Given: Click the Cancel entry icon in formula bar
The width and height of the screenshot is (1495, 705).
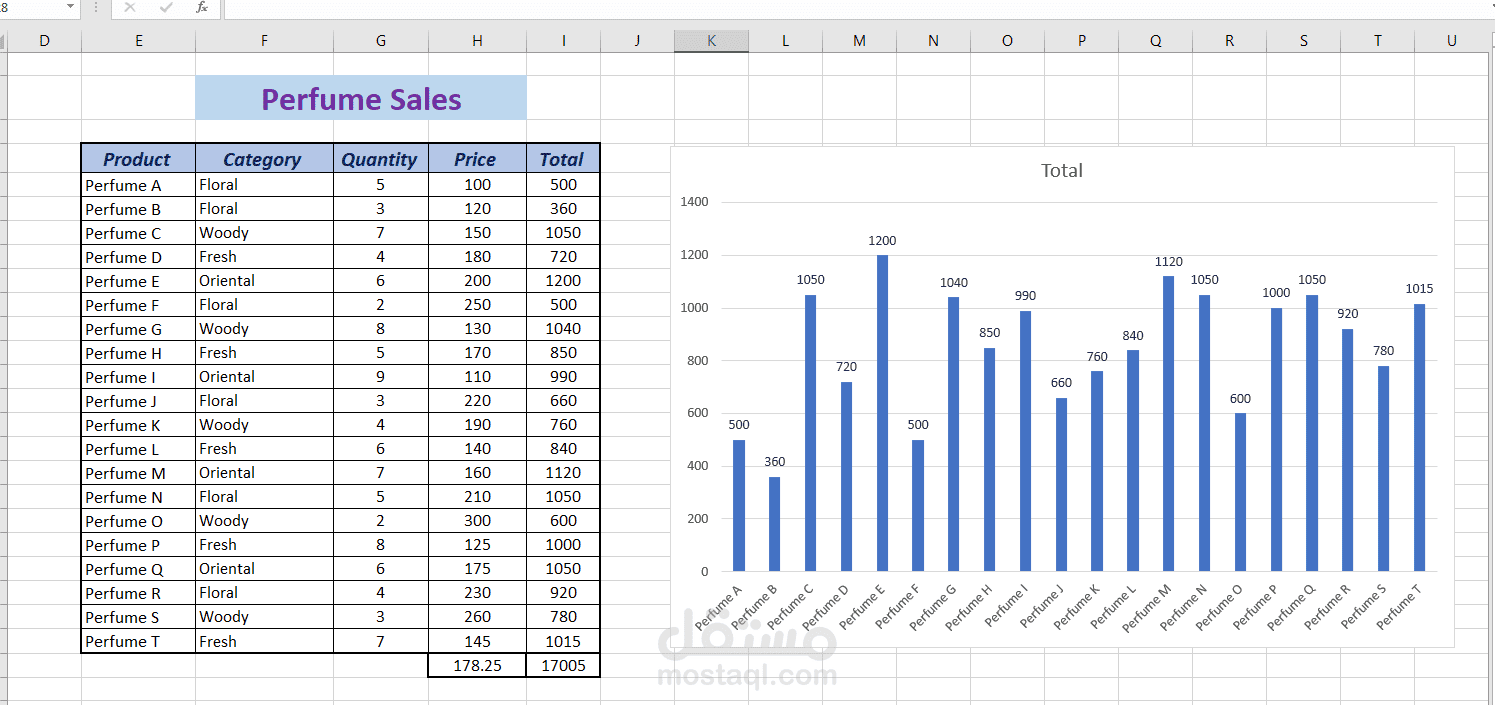Looking at the screenshot, I should 130,7.
